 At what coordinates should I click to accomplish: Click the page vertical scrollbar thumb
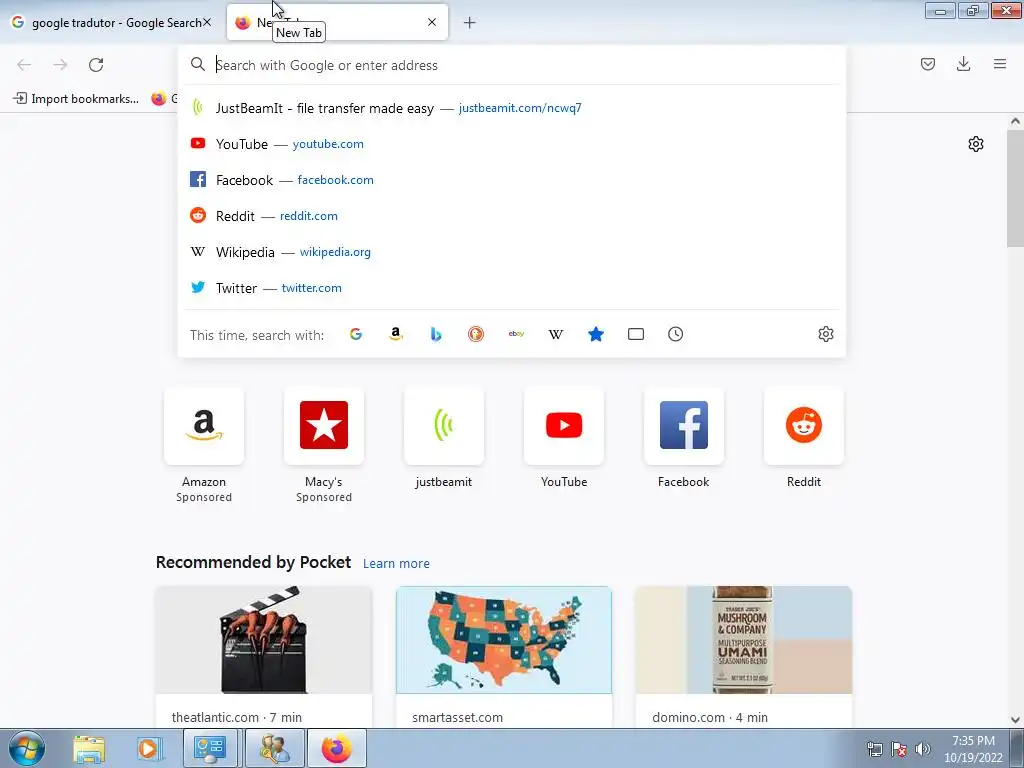[1015, 189]
